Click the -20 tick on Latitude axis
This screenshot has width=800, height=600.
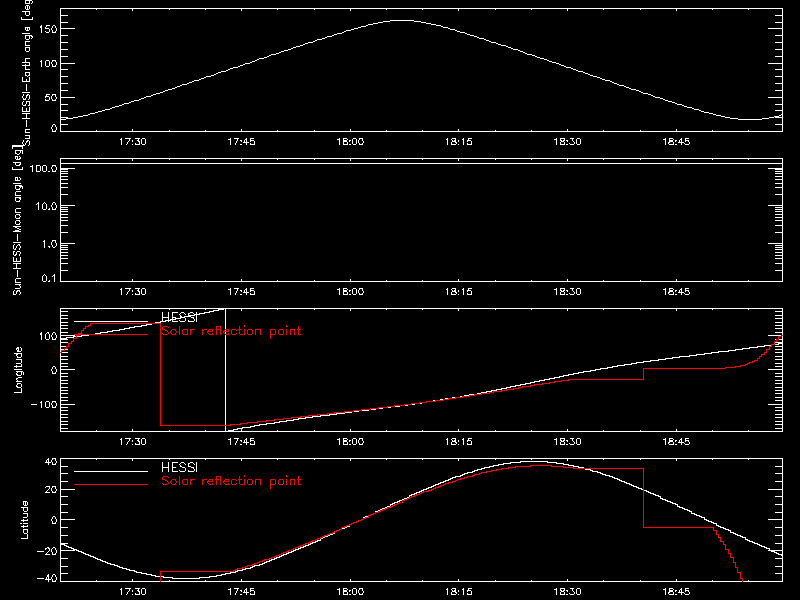(x=46, y=551)
